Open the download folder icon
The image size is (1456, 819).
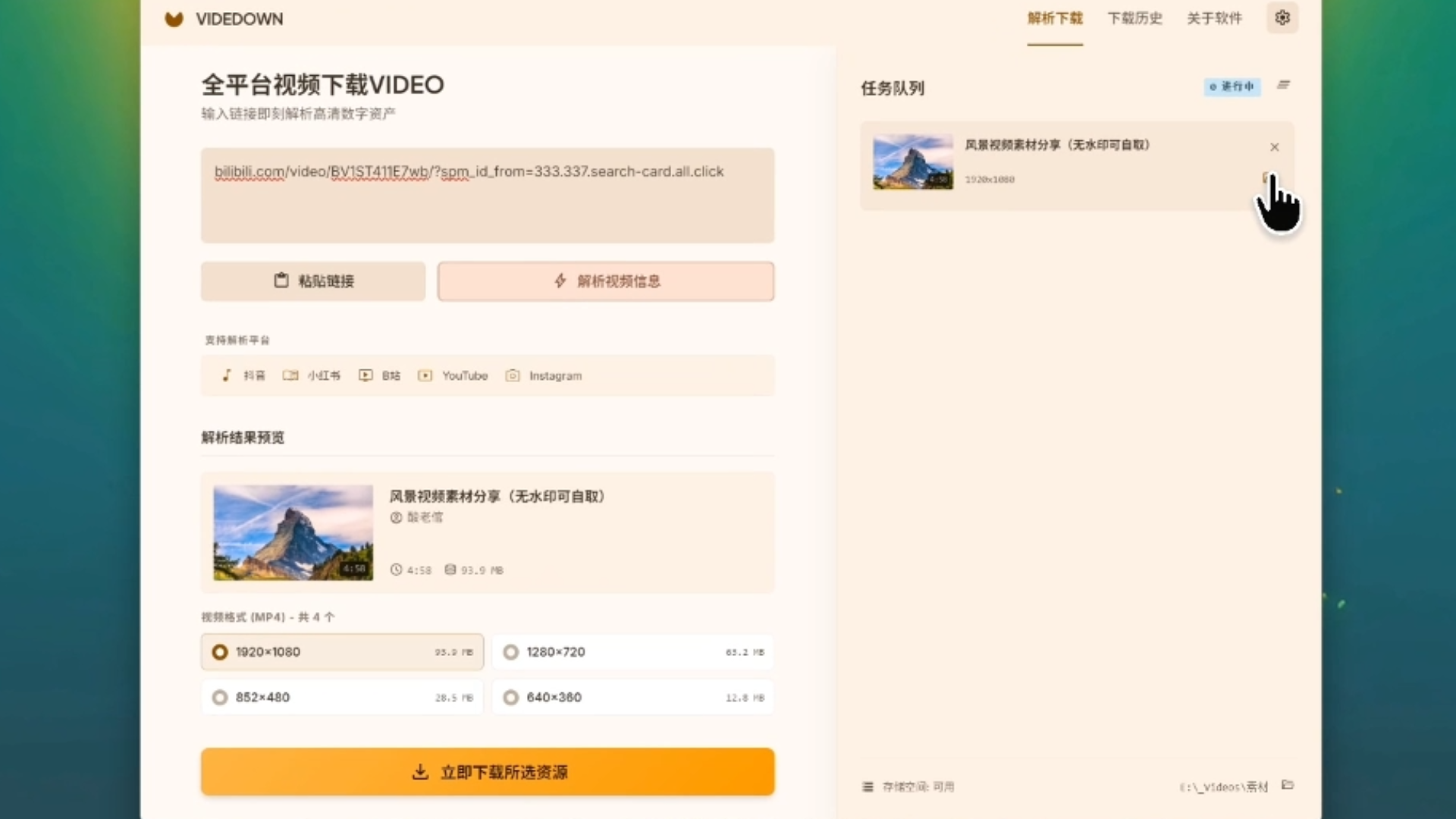(x=1288, y=785)
